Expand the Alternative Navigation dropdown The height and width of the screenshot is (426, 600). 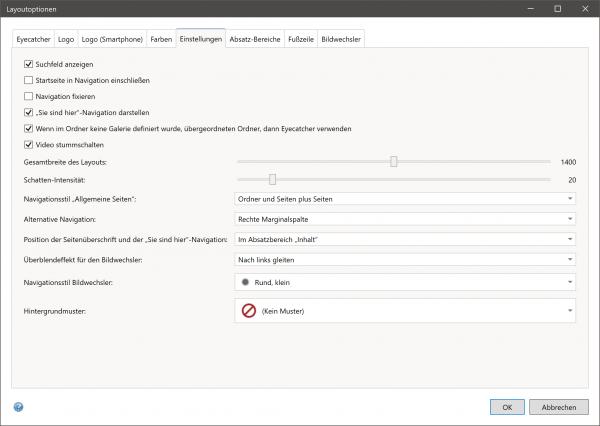point(403,219)
